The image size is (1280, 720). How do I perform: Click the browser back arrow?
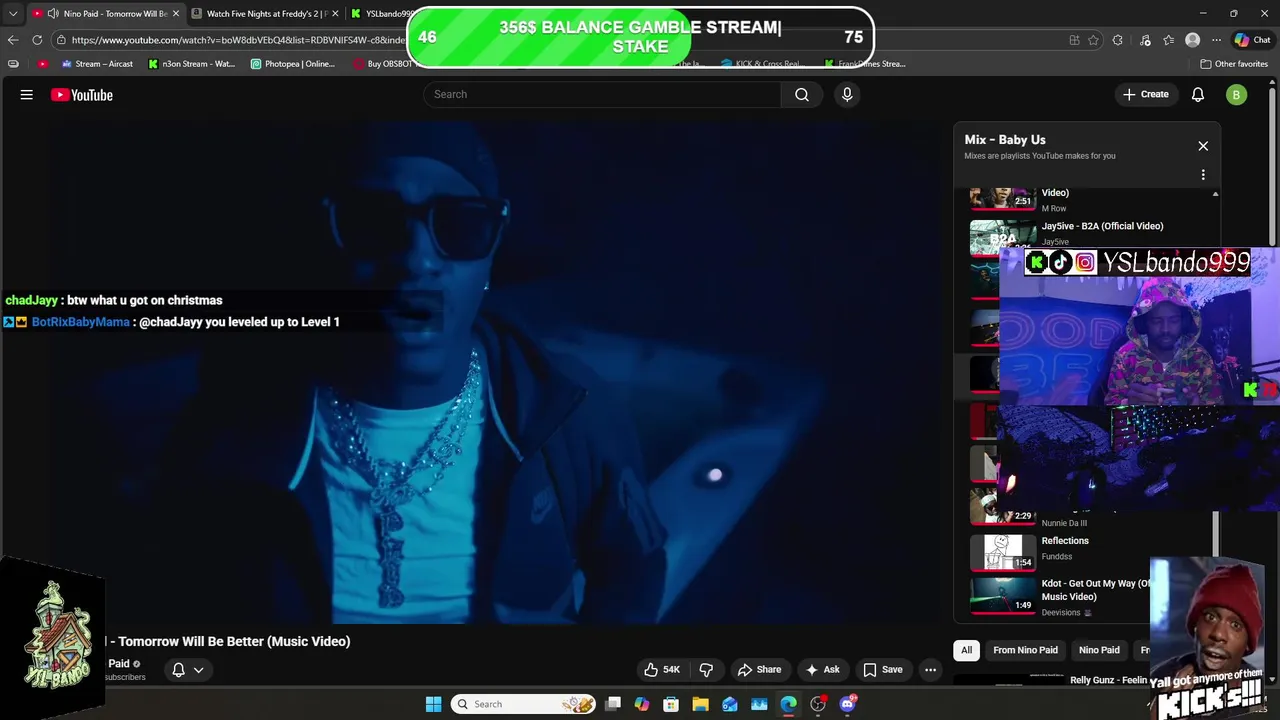pyautogui.click(x=13, y=40)
